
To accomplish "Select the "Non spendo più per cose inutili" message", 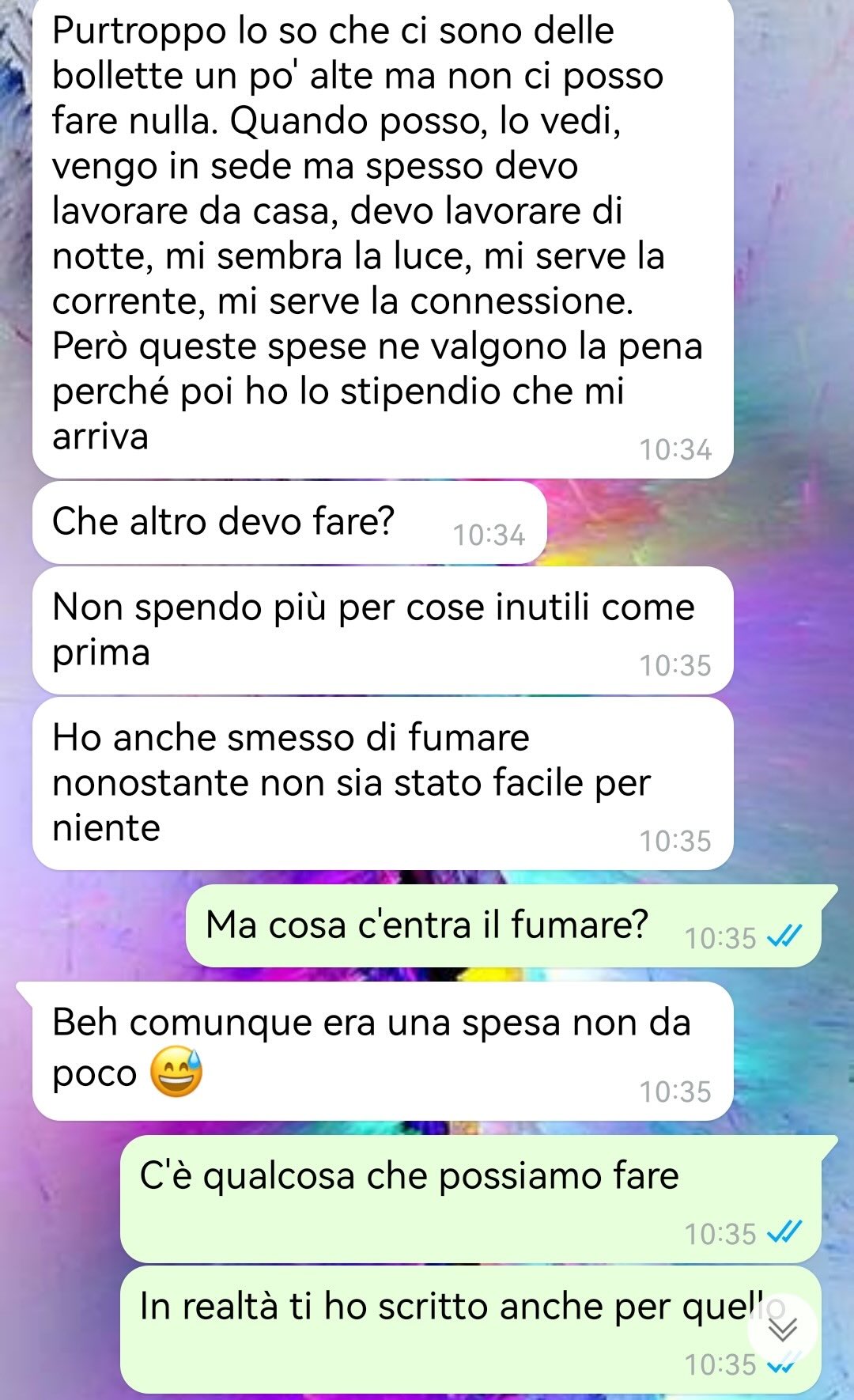I will 383,630.
